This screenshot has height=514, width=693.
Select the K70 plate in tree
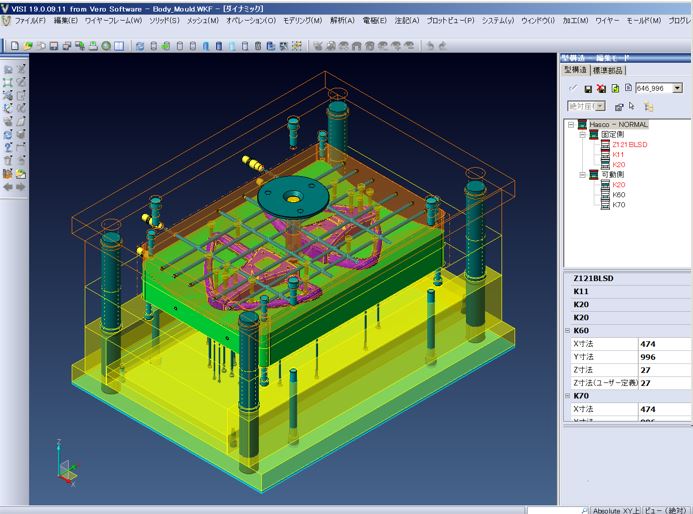[619, 205]
